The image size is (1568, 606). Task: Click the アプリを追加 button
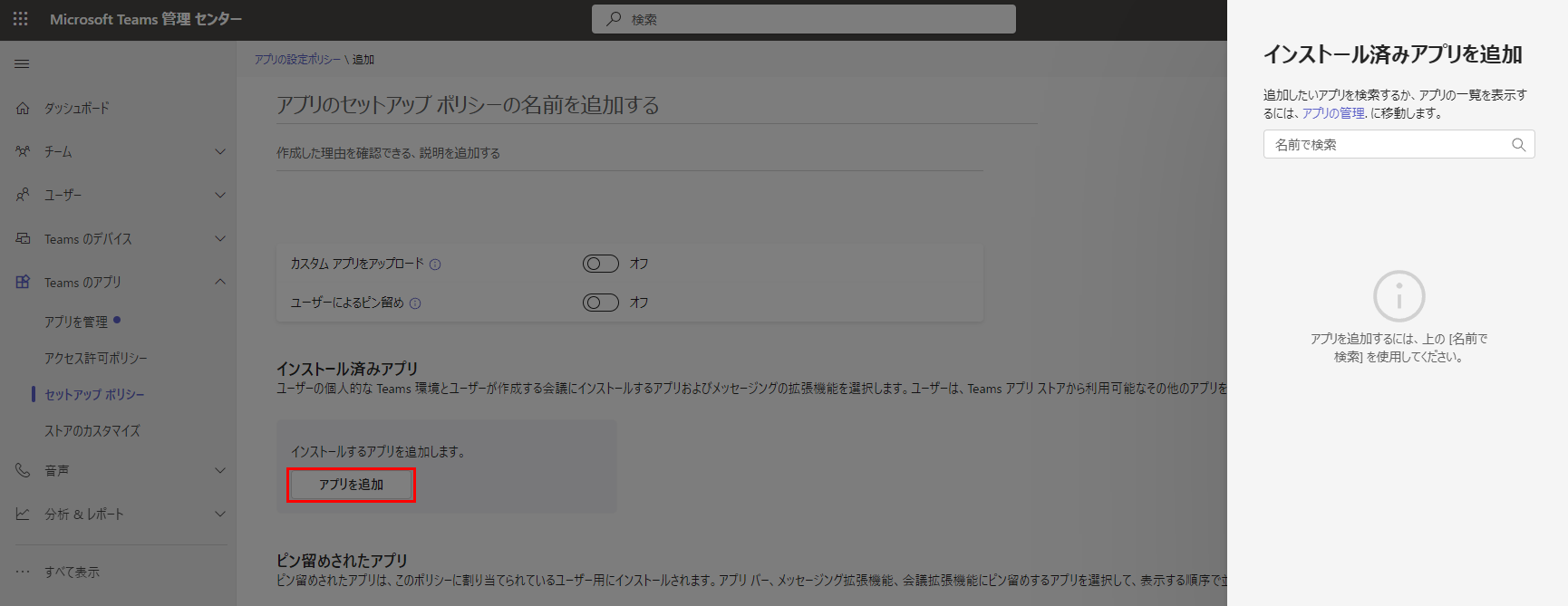pos(352,485)
